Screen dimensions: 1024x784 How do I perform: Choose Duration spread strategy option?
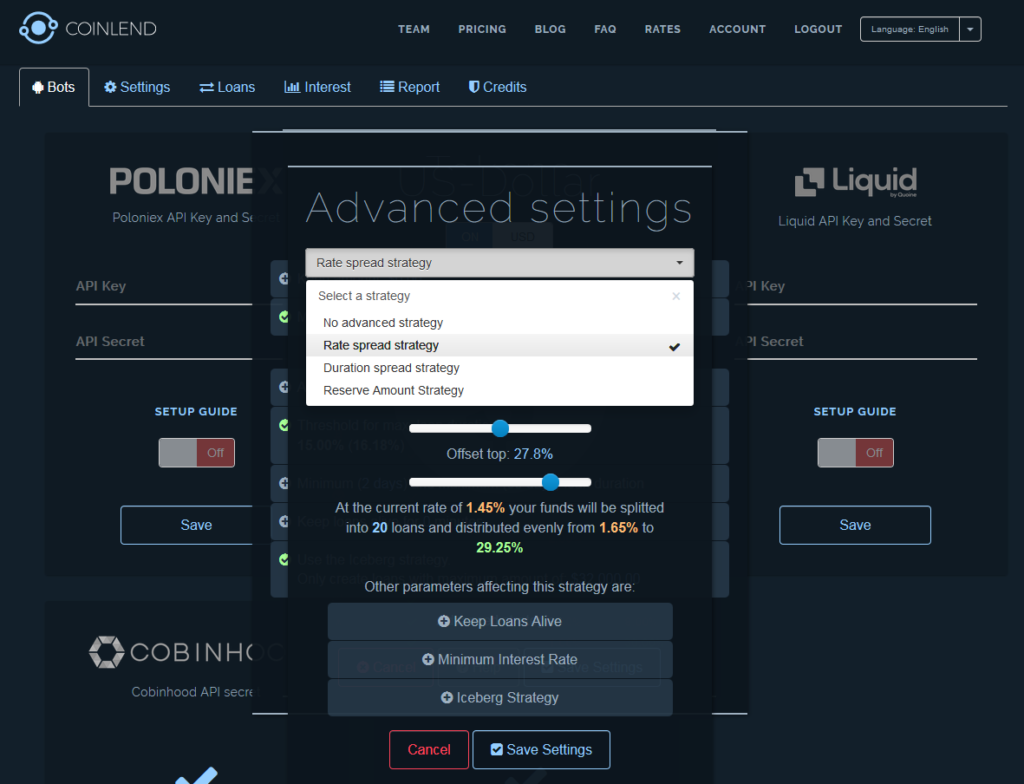pos(500,368)
